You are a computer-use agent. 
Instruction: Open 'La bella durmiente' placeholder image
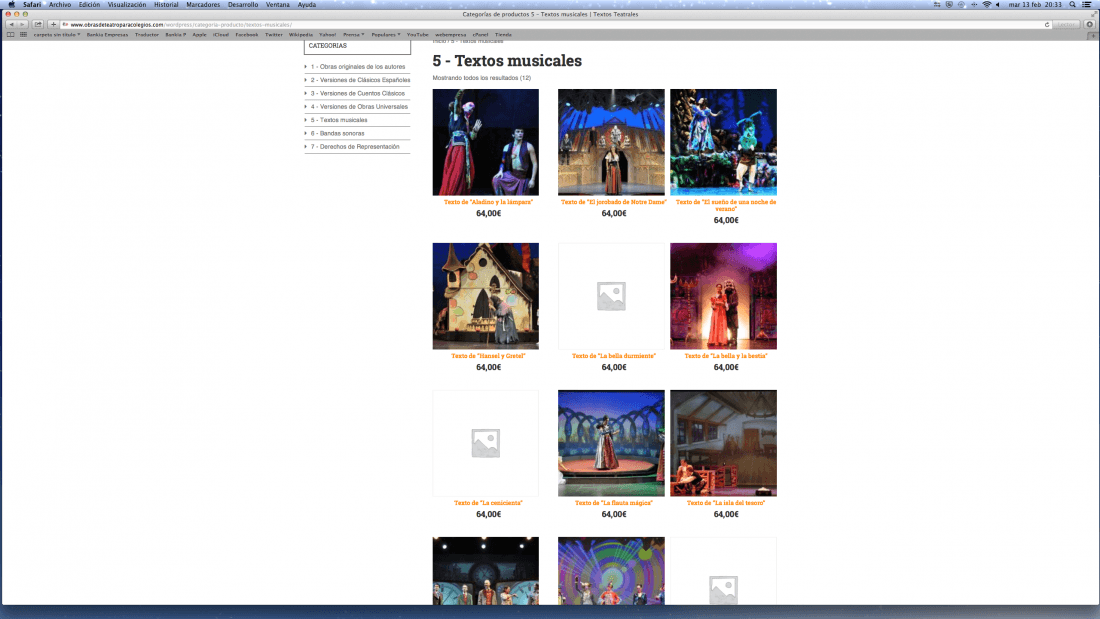(611, 296)
